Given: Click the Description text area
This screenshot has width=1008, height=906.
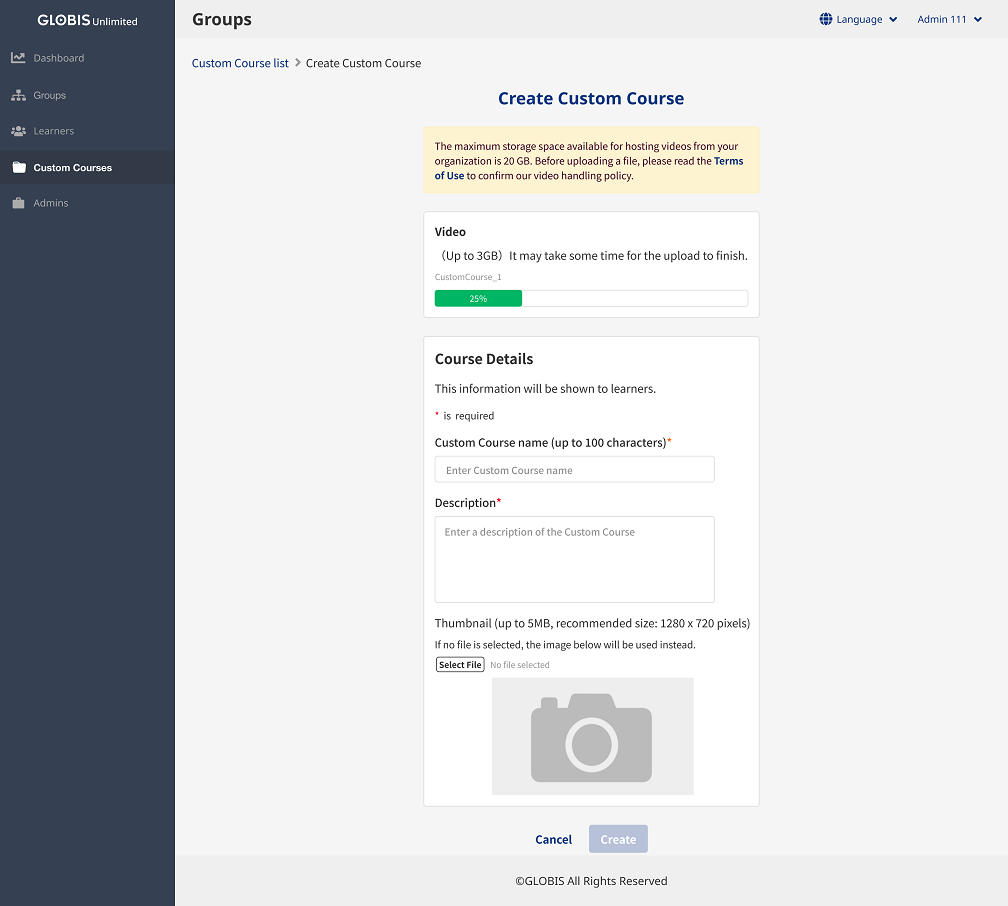Looking at the screenshot, I should 574,558.
